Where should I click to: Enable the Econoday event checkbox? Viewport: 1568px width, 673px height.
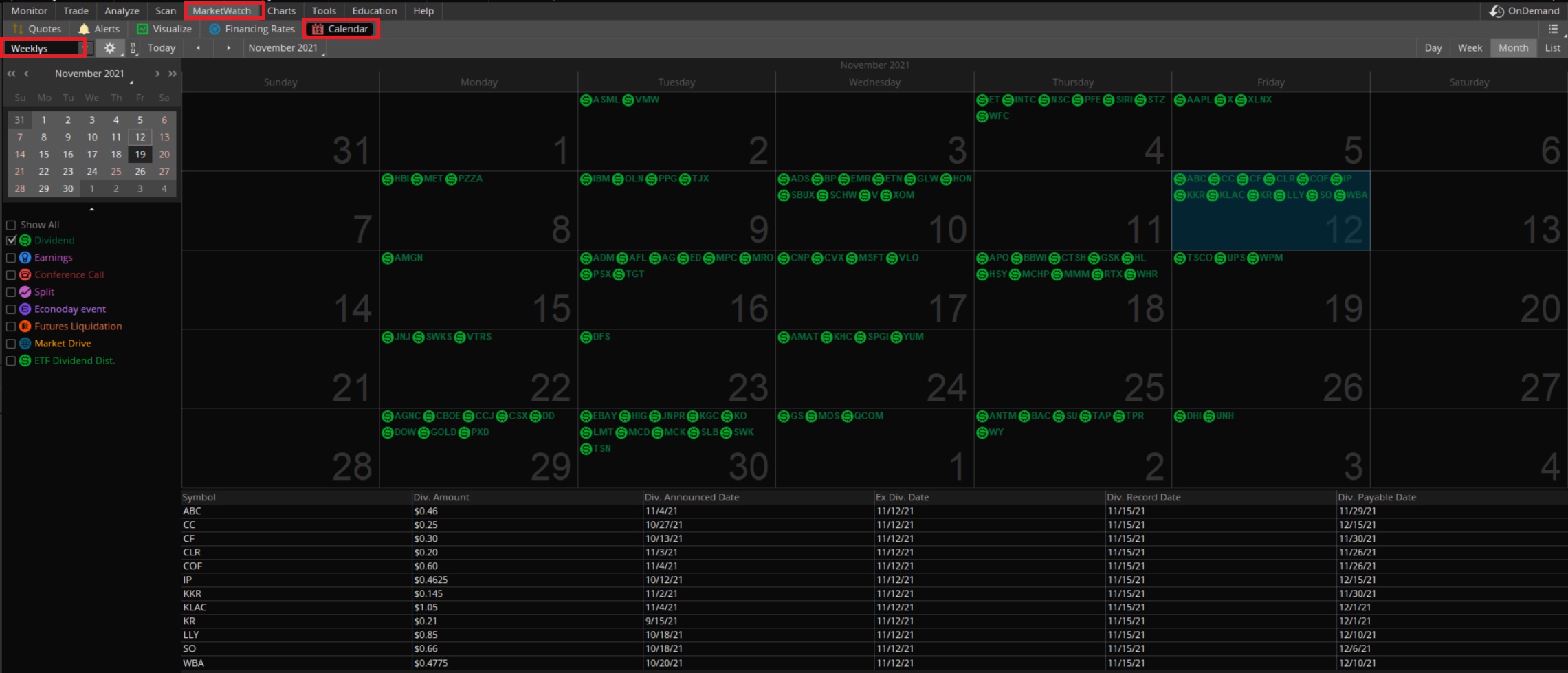11,309
